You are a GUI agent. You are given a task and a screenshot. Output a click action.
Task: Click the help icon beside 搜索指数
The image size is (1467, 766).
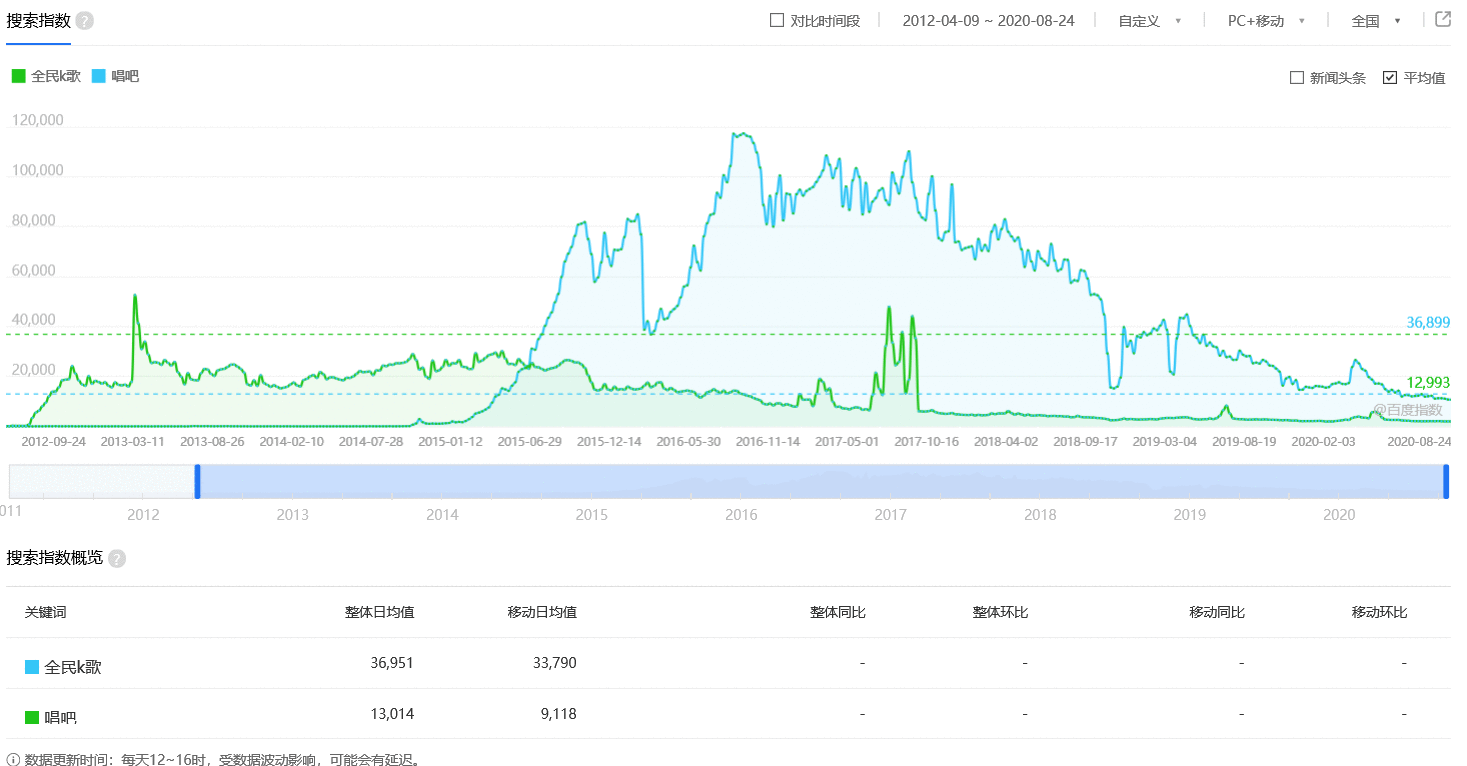[85, 21]
